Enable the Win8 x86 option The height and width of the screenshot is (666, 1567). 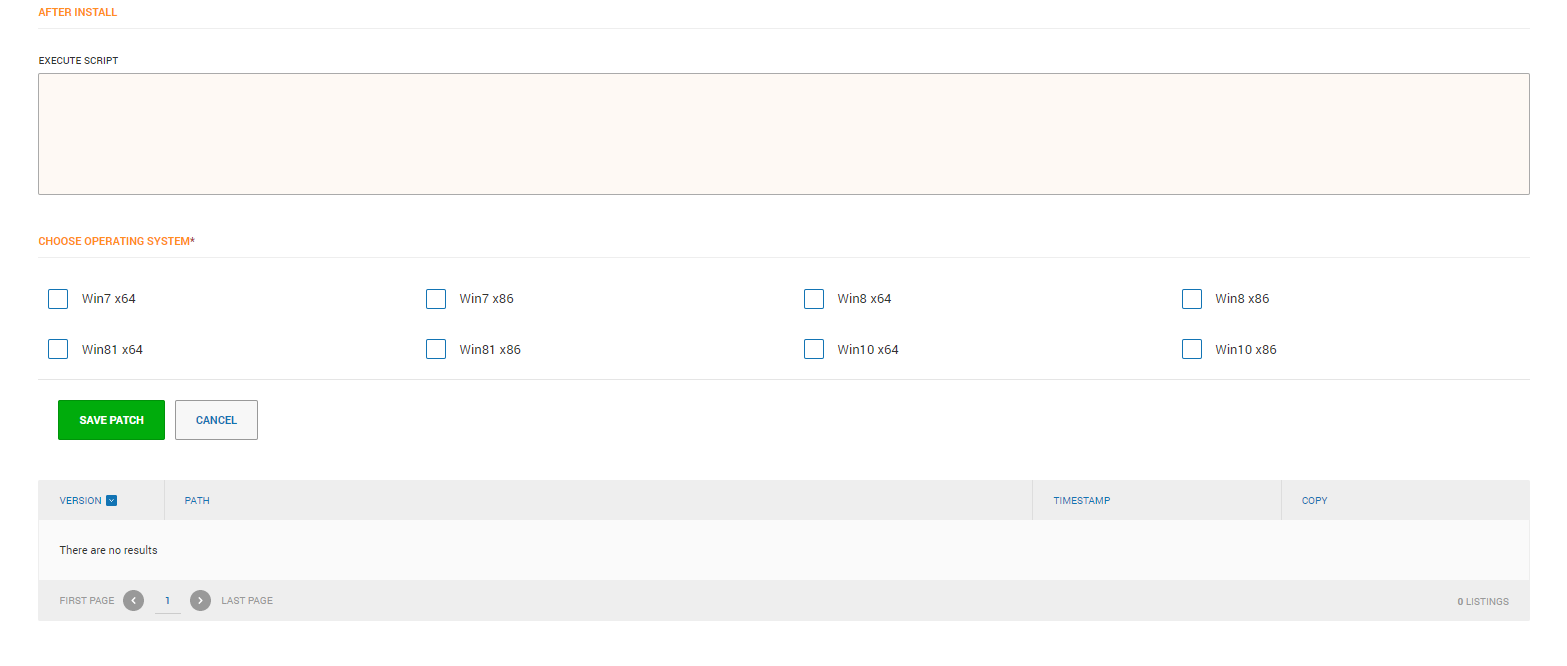tap(1192, 299)
